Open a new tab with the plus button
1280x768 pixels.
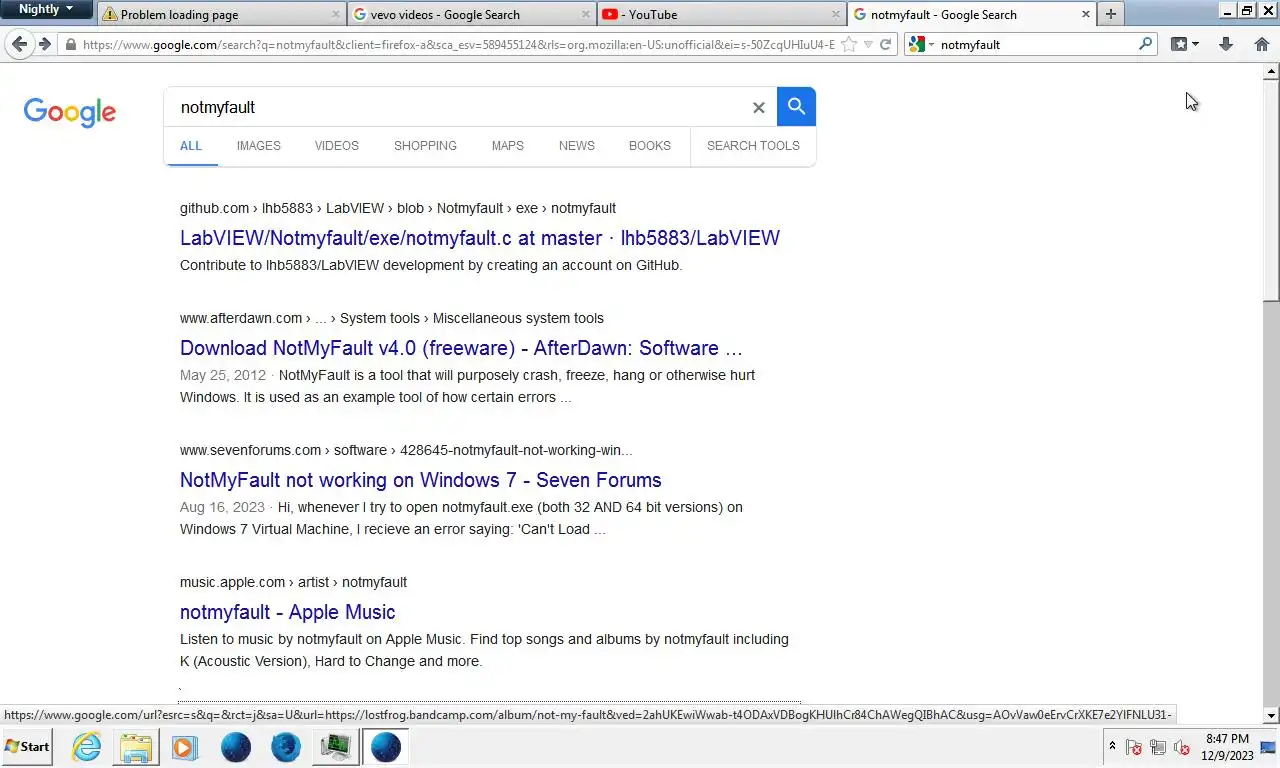1110,14
